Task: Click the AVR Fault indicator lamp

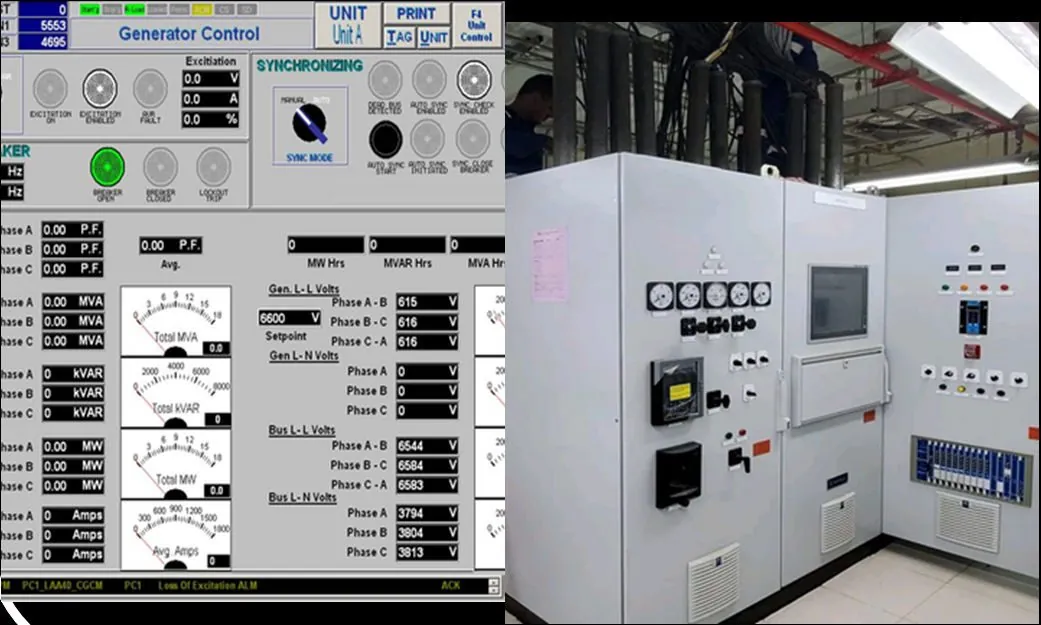Action: 150,89
